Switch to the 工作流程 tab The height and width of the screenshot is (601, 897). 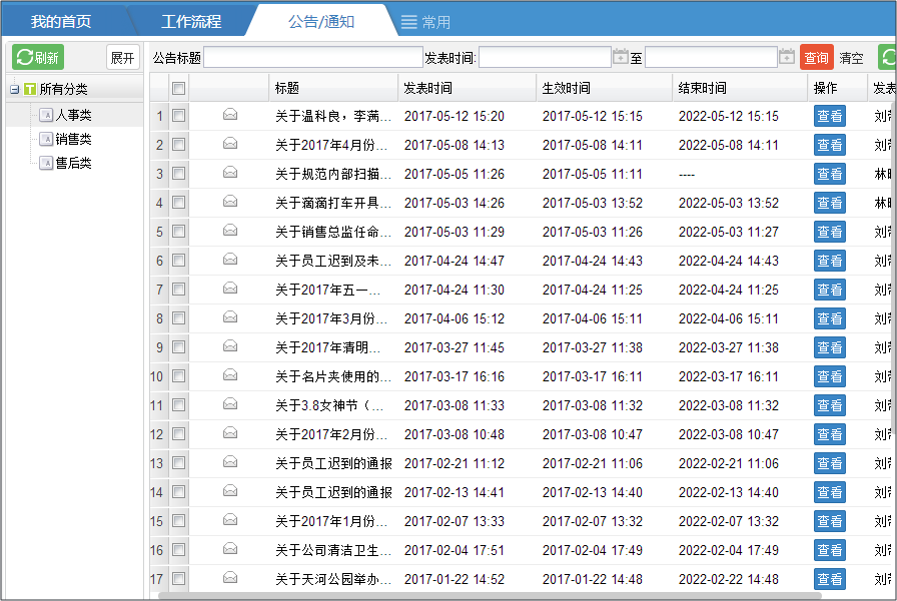point(190,18)
